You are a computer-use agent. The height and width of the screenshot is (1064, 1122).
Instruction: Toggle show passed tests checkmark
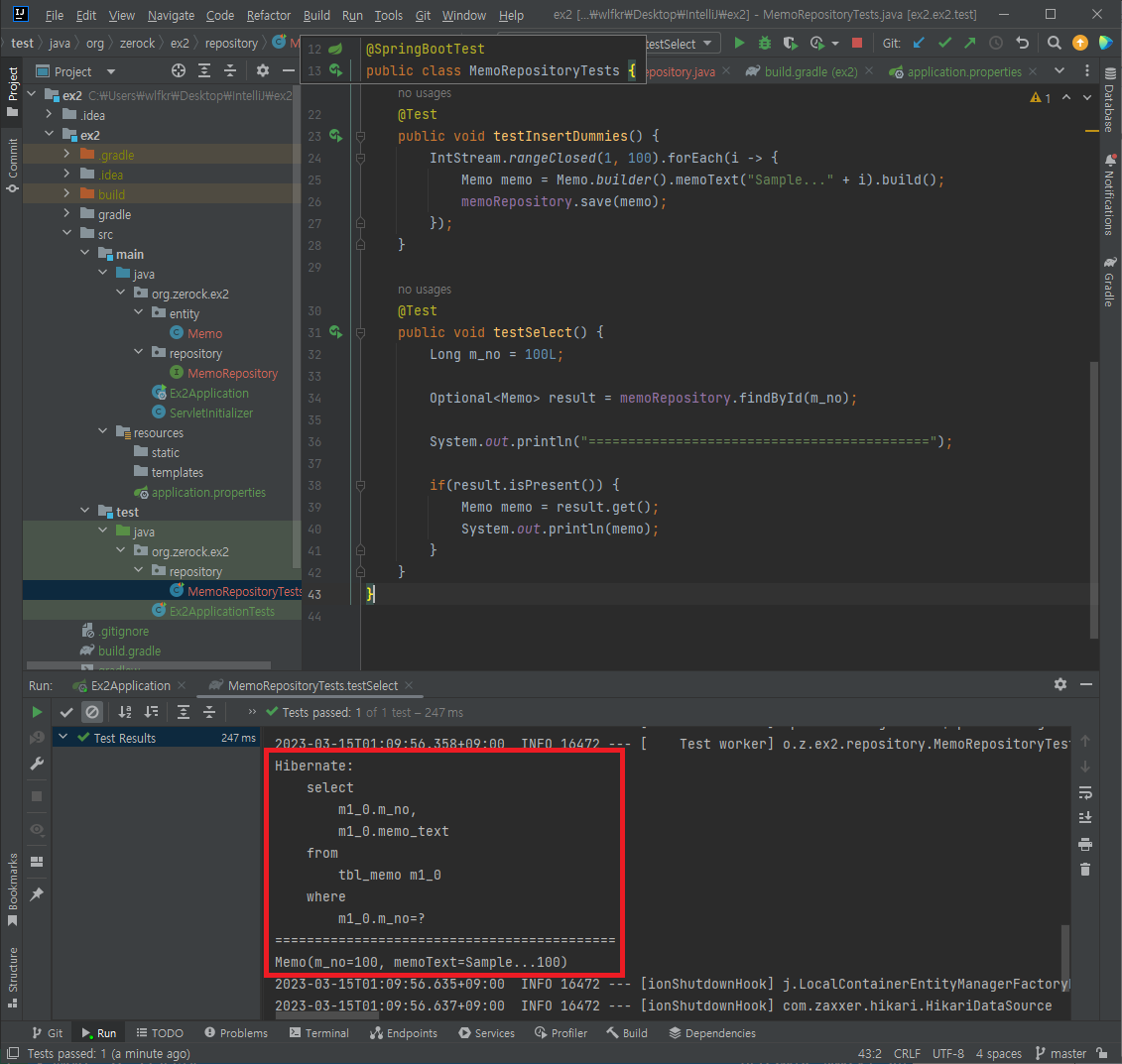66,712
